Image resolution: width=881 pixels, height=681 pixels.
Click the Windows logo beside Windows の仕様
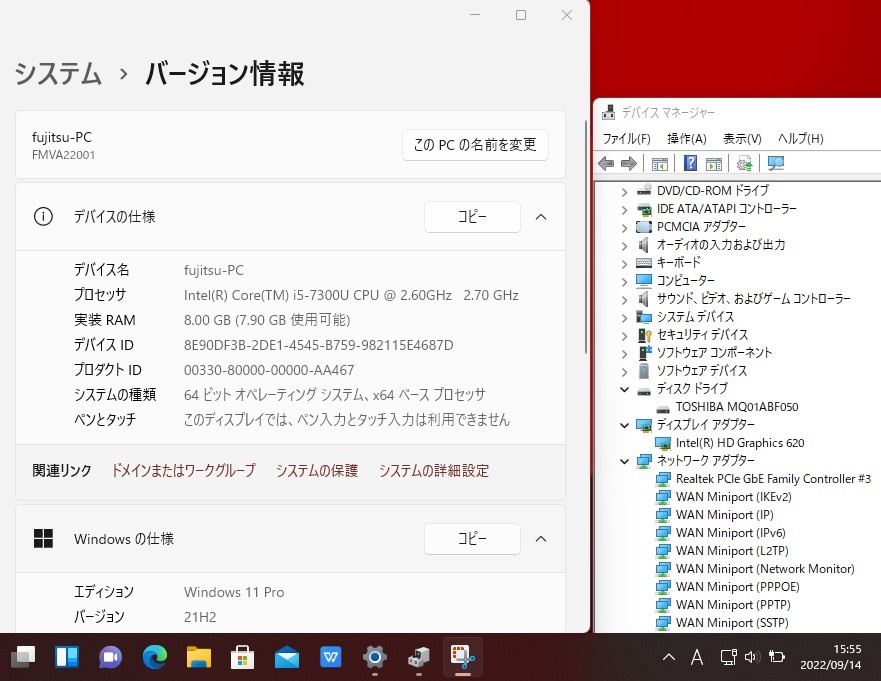click(43, 538)
